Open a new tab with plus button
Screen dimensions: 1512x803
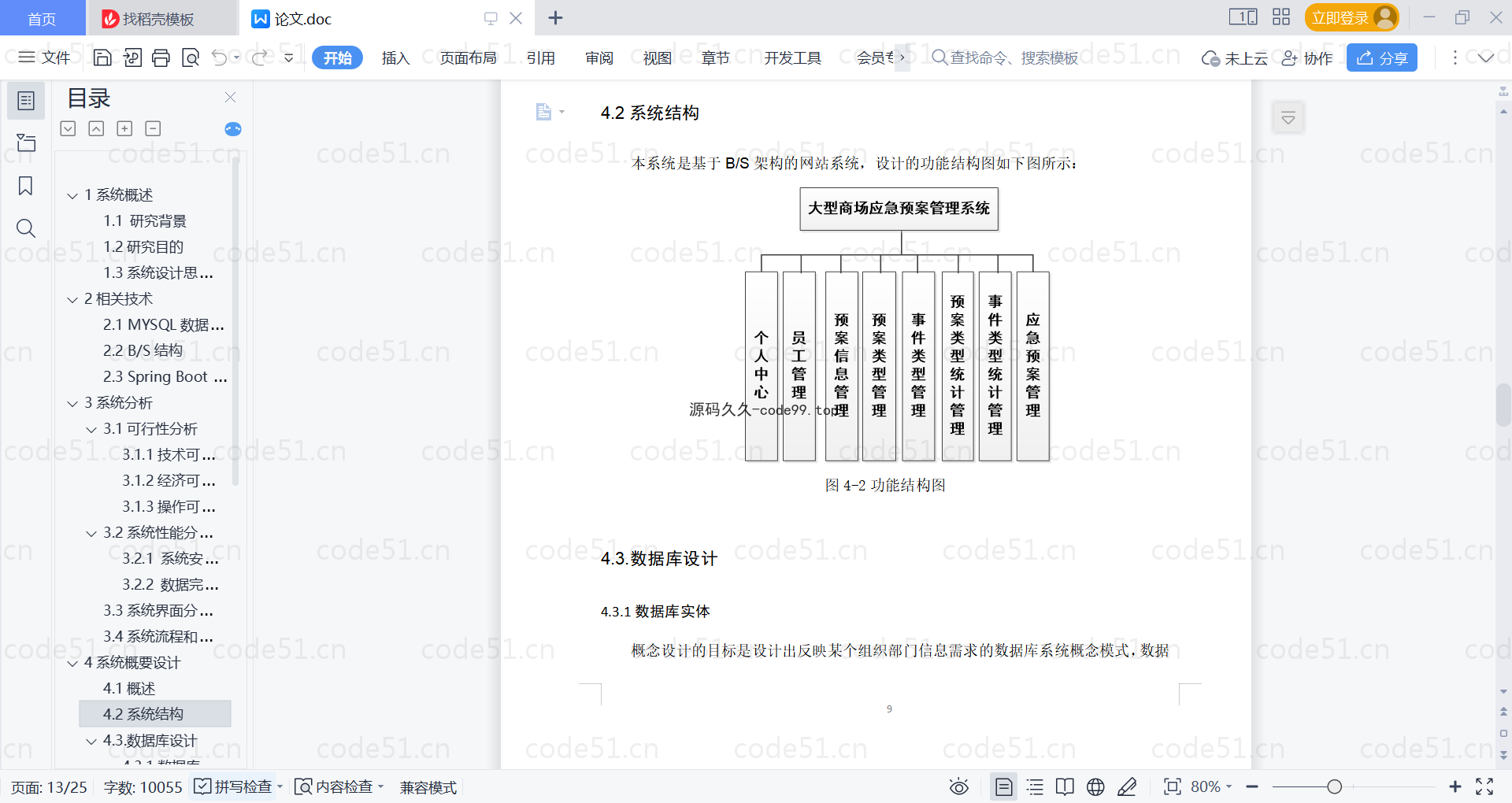[555, 17]
